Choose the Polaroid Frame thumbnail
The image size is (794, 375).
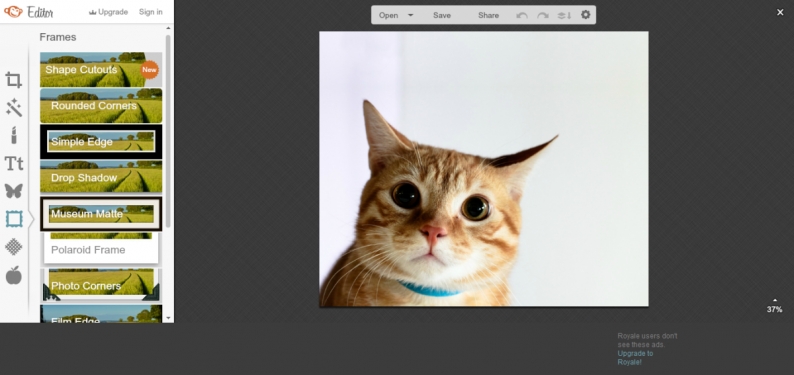(101, 249)
